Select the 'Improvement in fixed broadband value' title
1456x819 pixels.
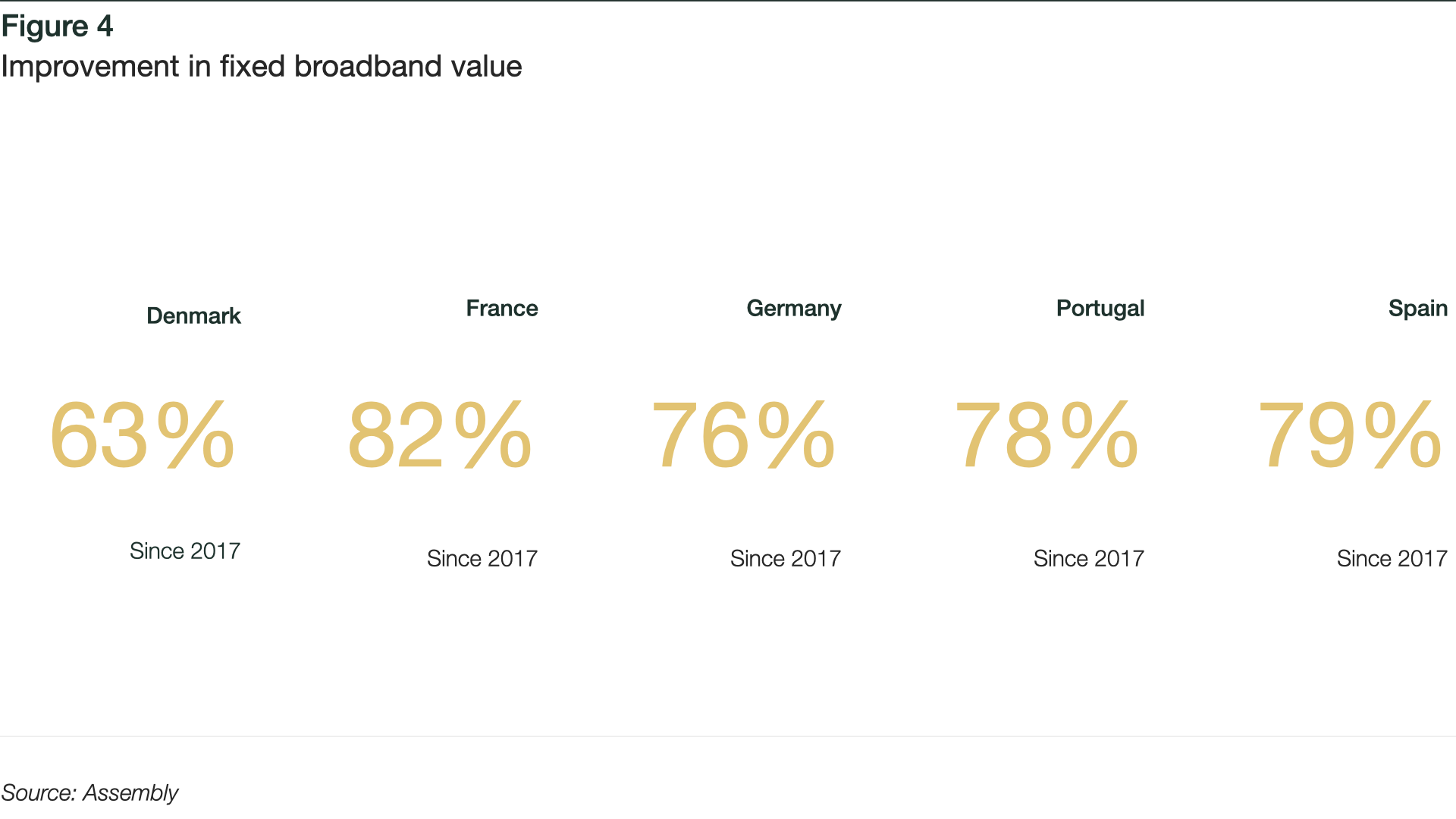click(x=262, y=67)
